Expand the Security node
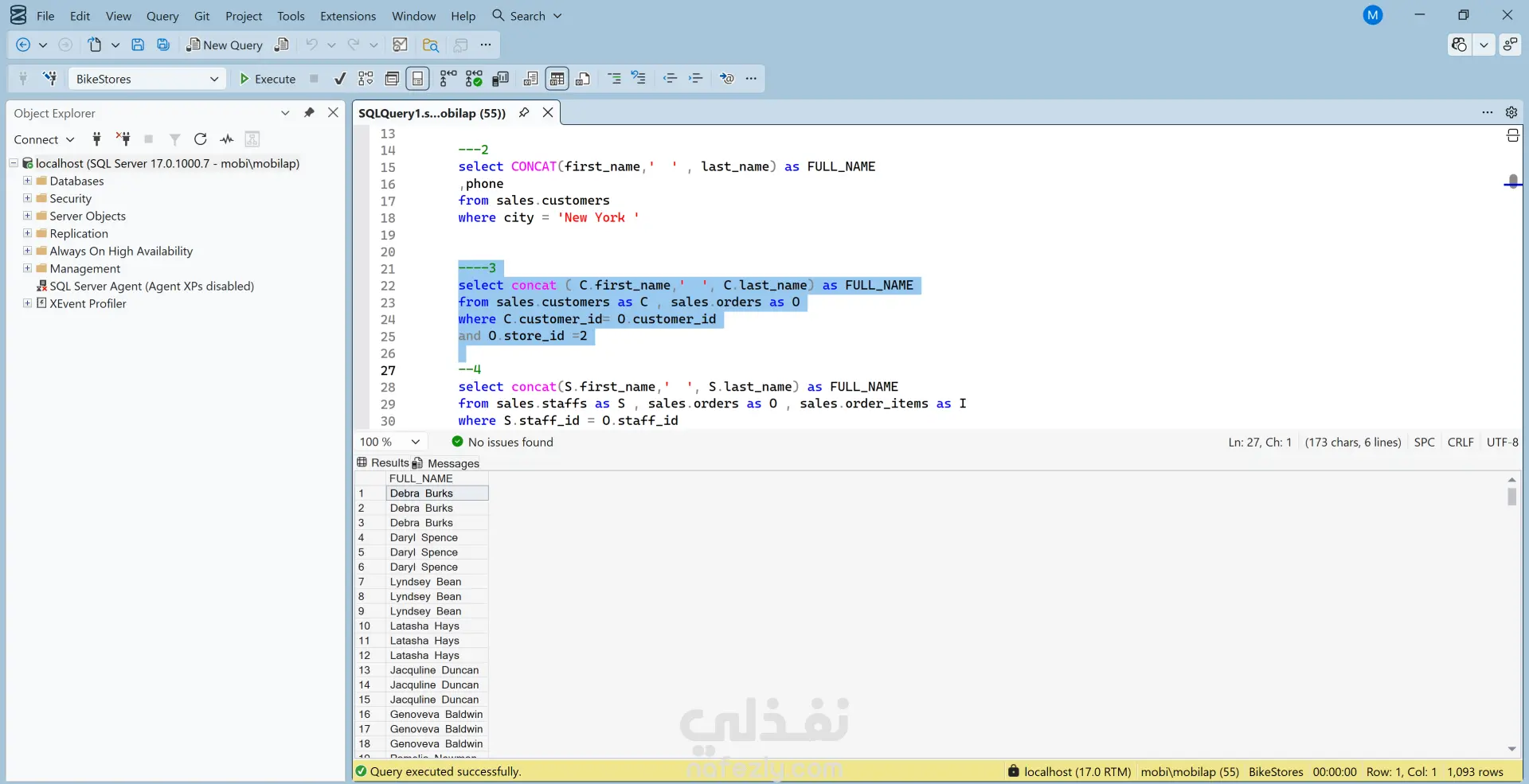Viewport: 1529px width, 784px height. [27, 198]
